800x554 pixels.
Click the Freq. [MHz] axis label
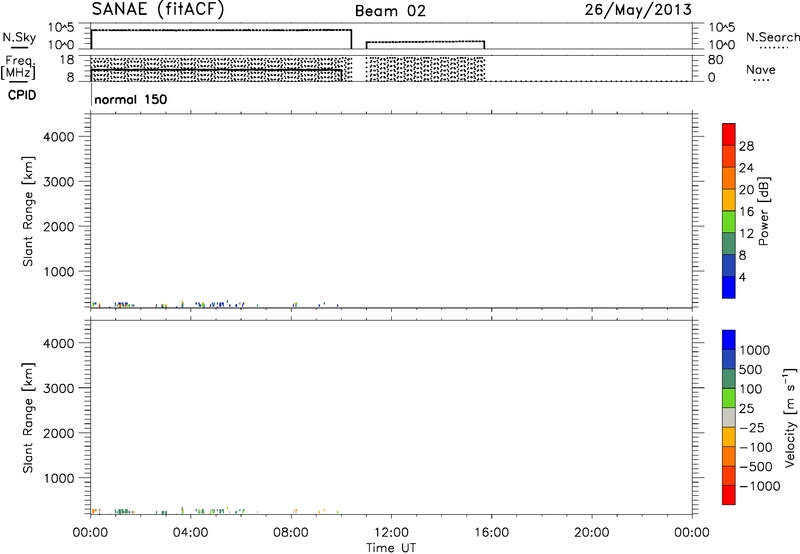tap(18, 67)
